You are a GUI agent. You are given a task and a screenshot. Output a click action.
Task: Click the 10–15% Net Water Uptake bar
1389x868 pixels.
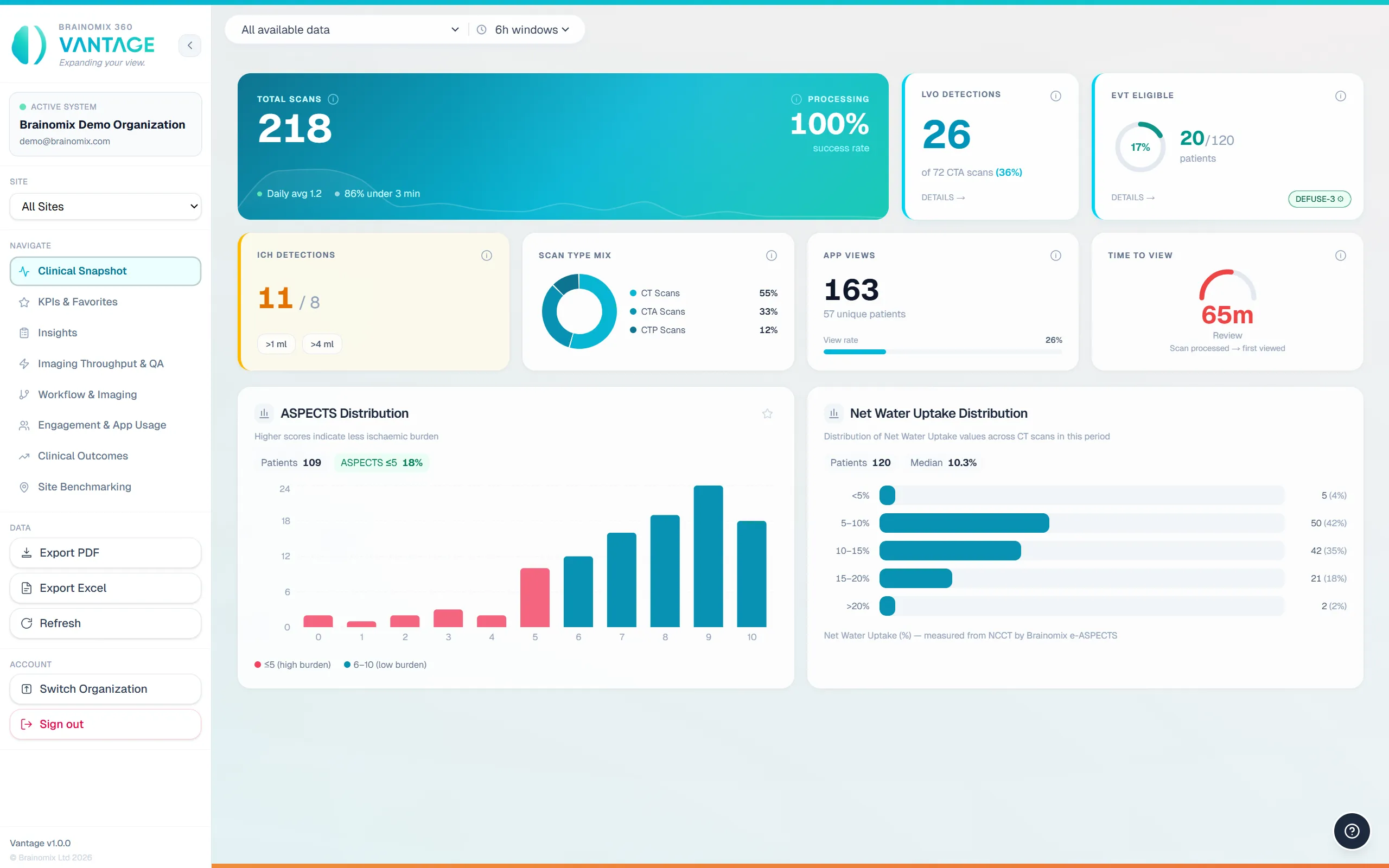(x=950, y=551)
